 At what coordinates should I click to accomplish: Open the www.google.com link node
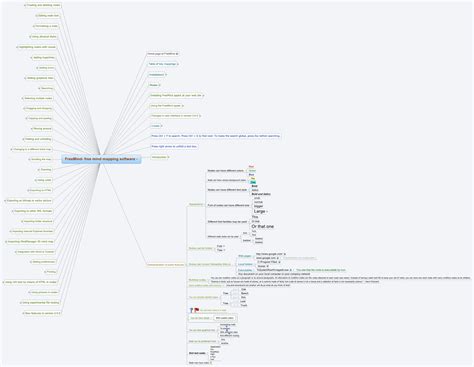click(266, 258)
